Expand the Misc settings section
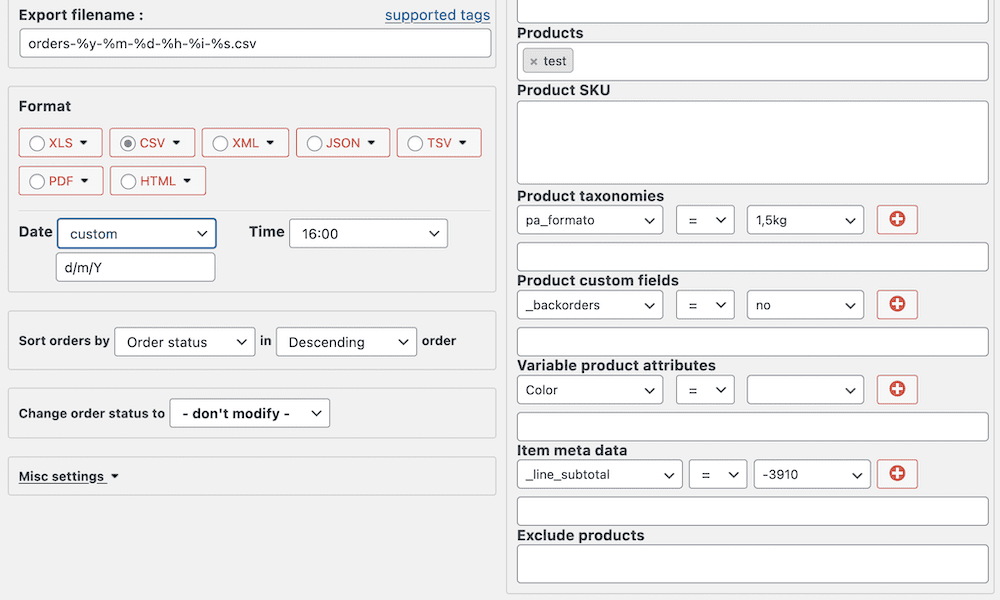 coord(63,476)
